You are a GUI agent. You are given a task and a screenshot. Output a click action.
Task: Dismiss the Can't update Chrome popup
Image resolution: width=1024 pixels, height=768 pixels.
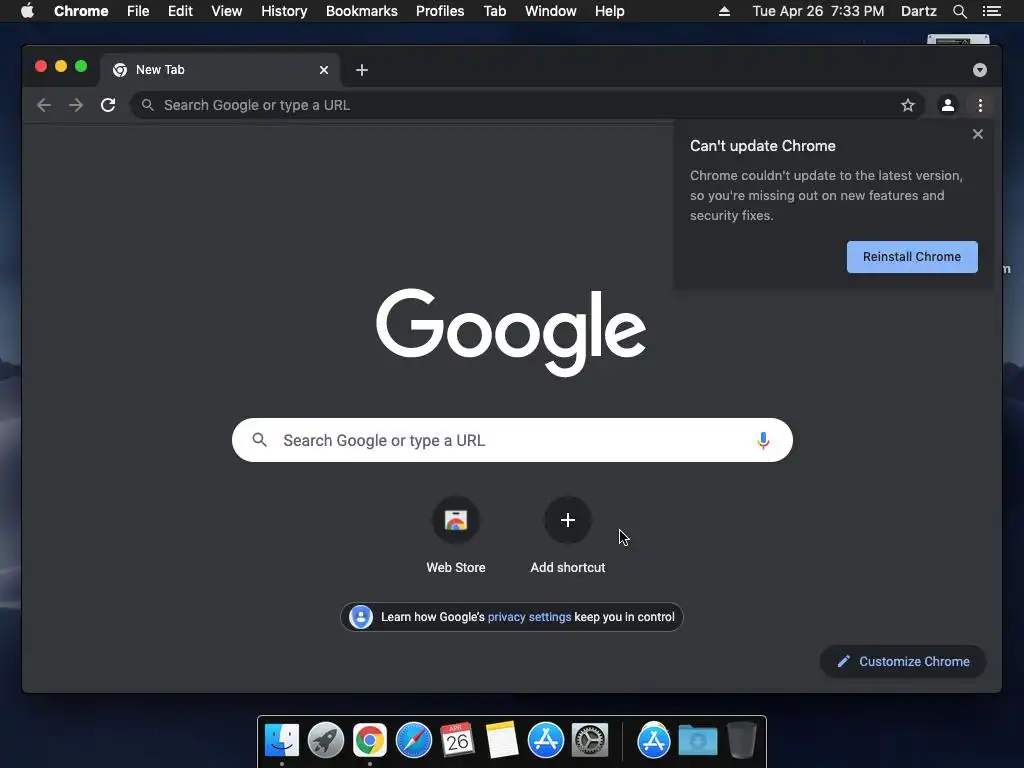(x=978, y=134)
